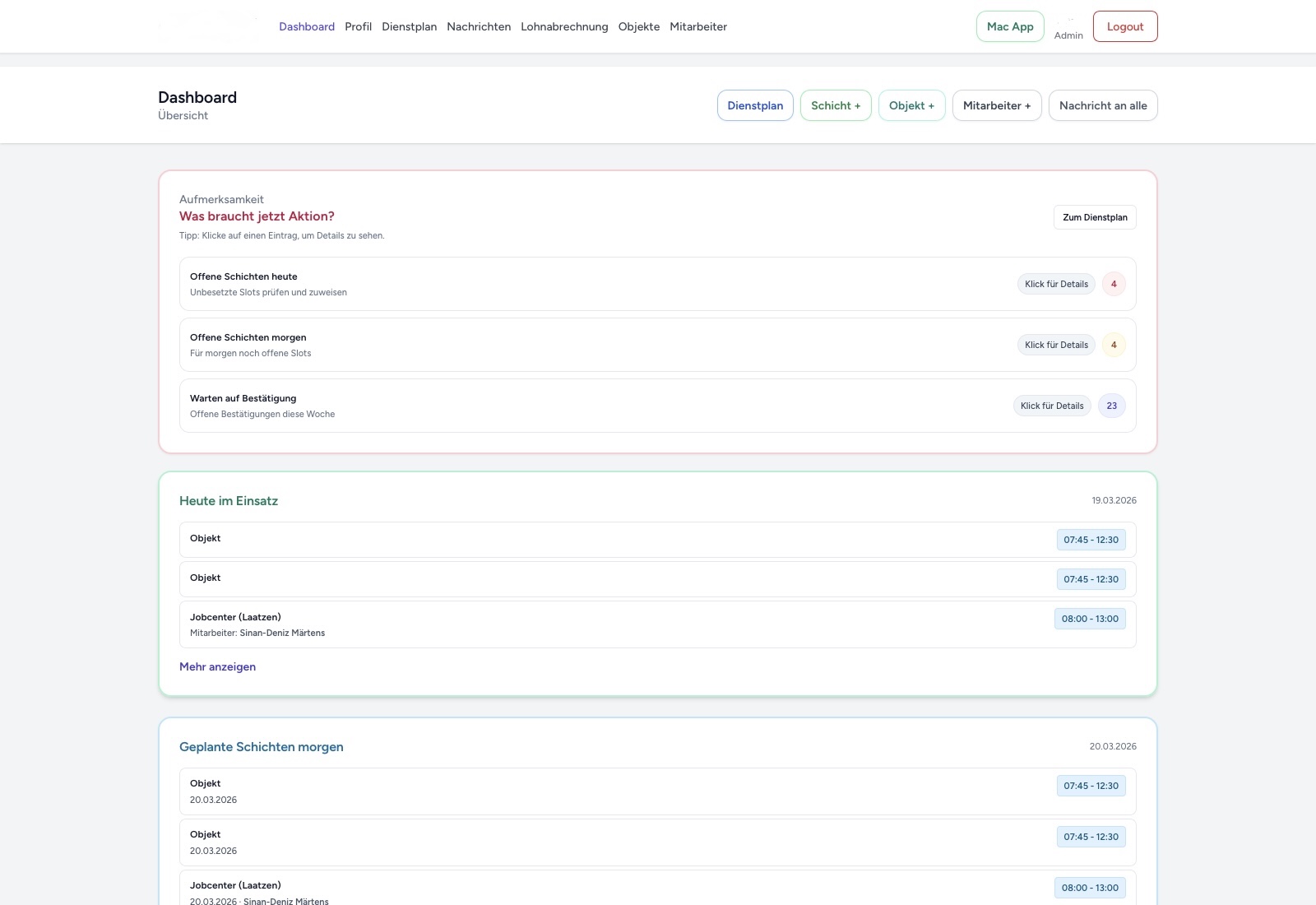Image resolution: width=1316 pixels, height=905 pixels.
Task: Create a new shift via Schicht +
Action: pos(835,105)
